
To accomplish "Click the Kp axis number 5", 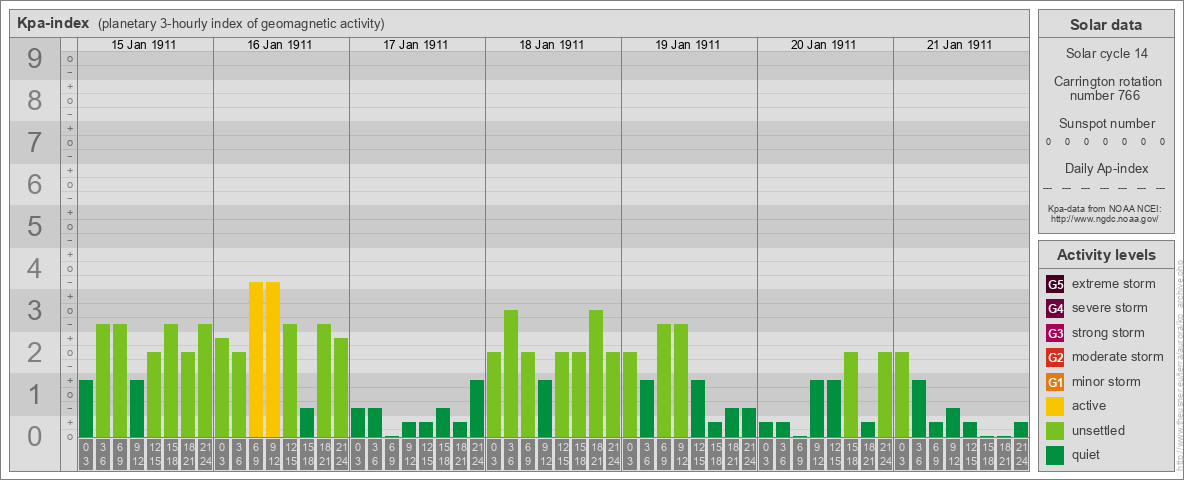I will 35,226.
